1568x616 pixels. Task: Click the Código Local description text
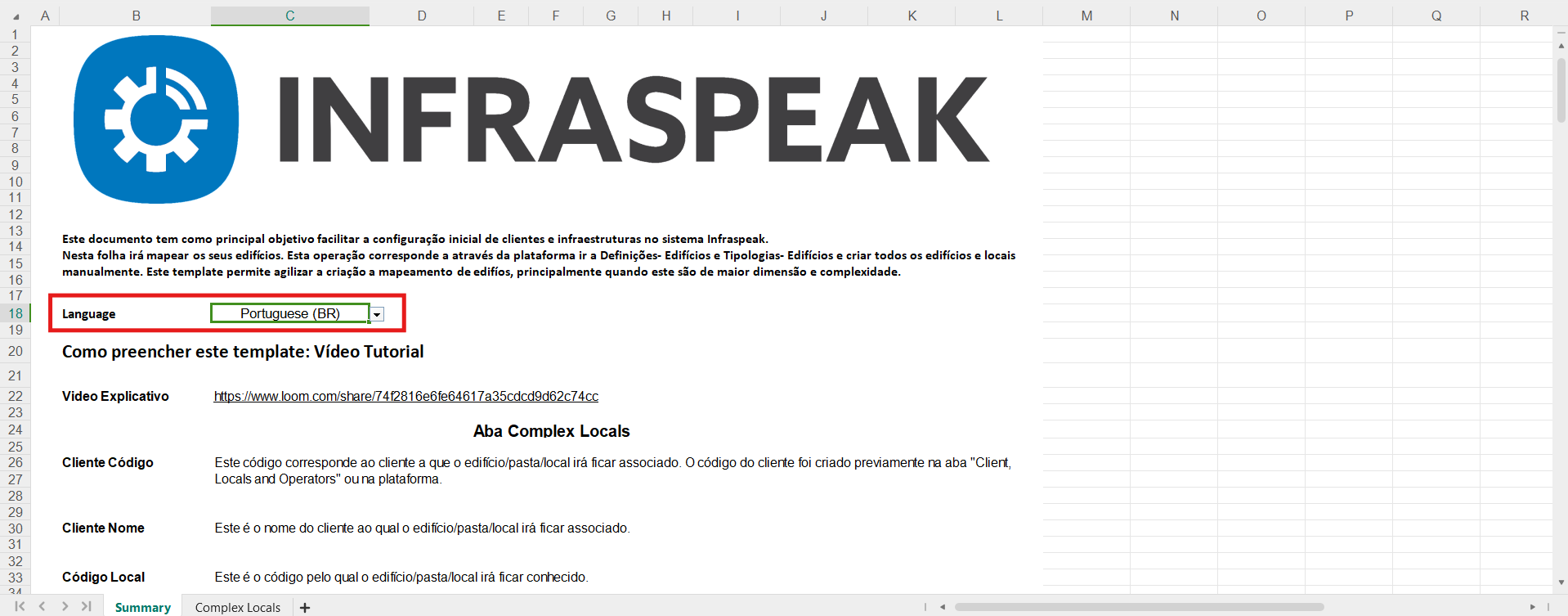(x=401, y=578)
